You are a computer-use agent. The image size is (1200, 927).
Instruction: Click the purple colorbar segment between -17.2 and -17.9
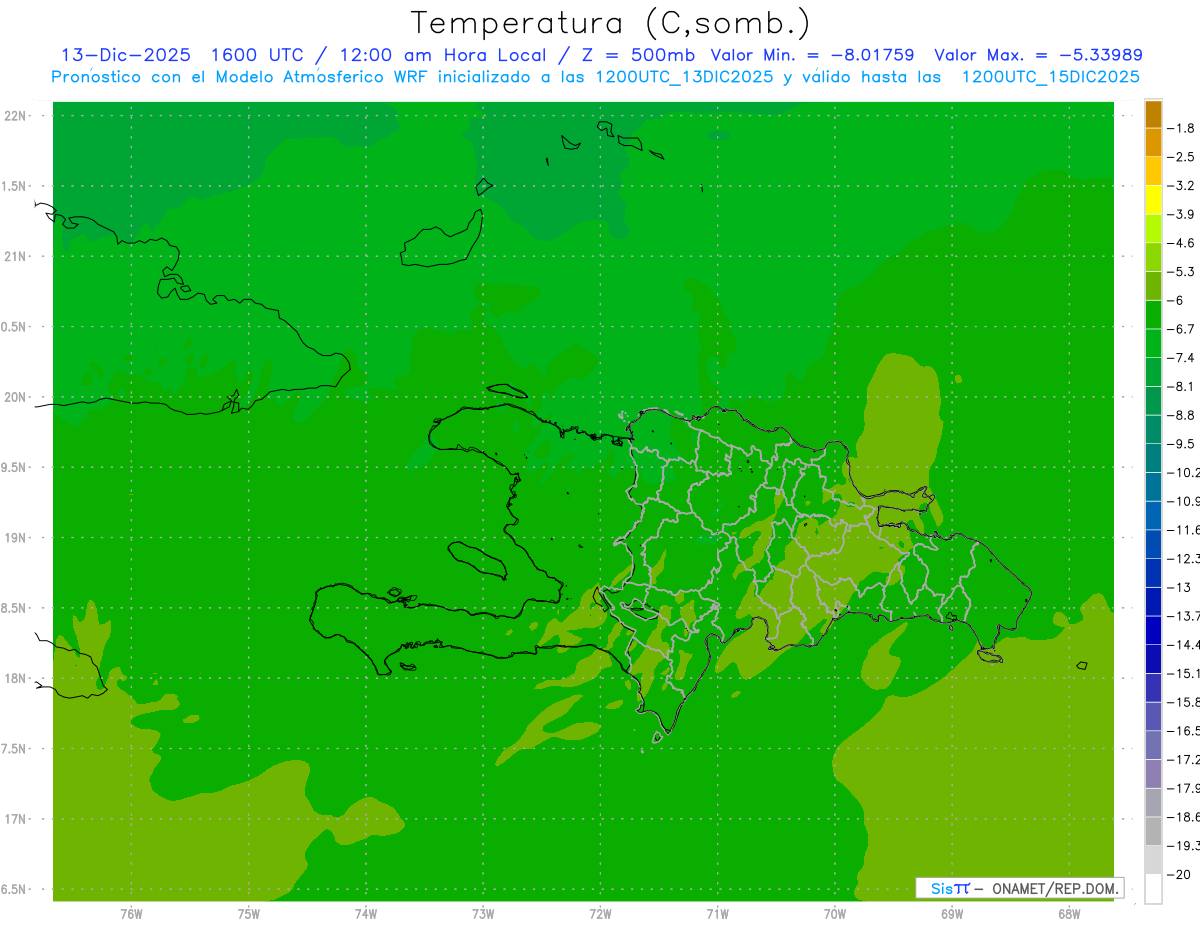tap(1153, 774)
